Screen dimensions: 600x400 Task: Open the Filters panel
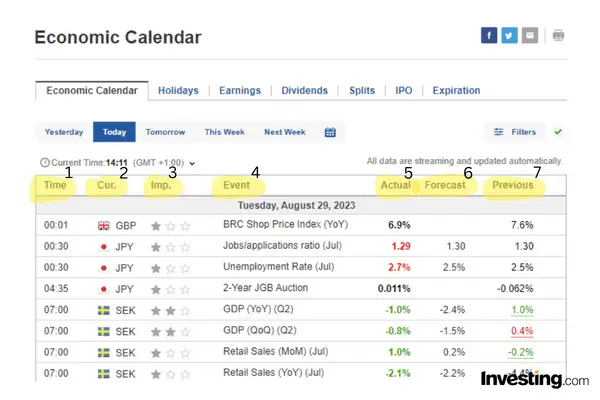pos(515,132)
